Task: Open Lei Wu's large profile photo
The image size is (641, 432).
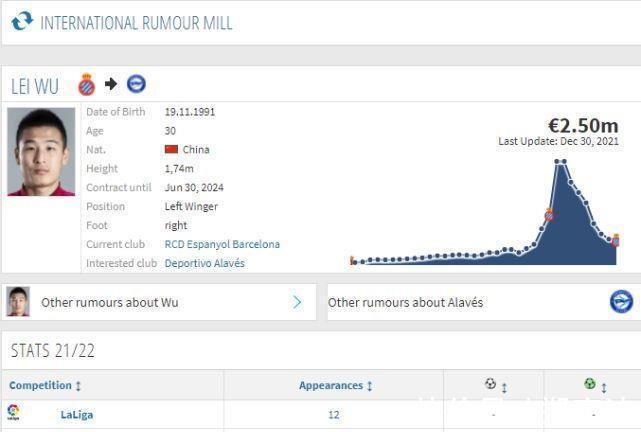Action: [41, 152]
